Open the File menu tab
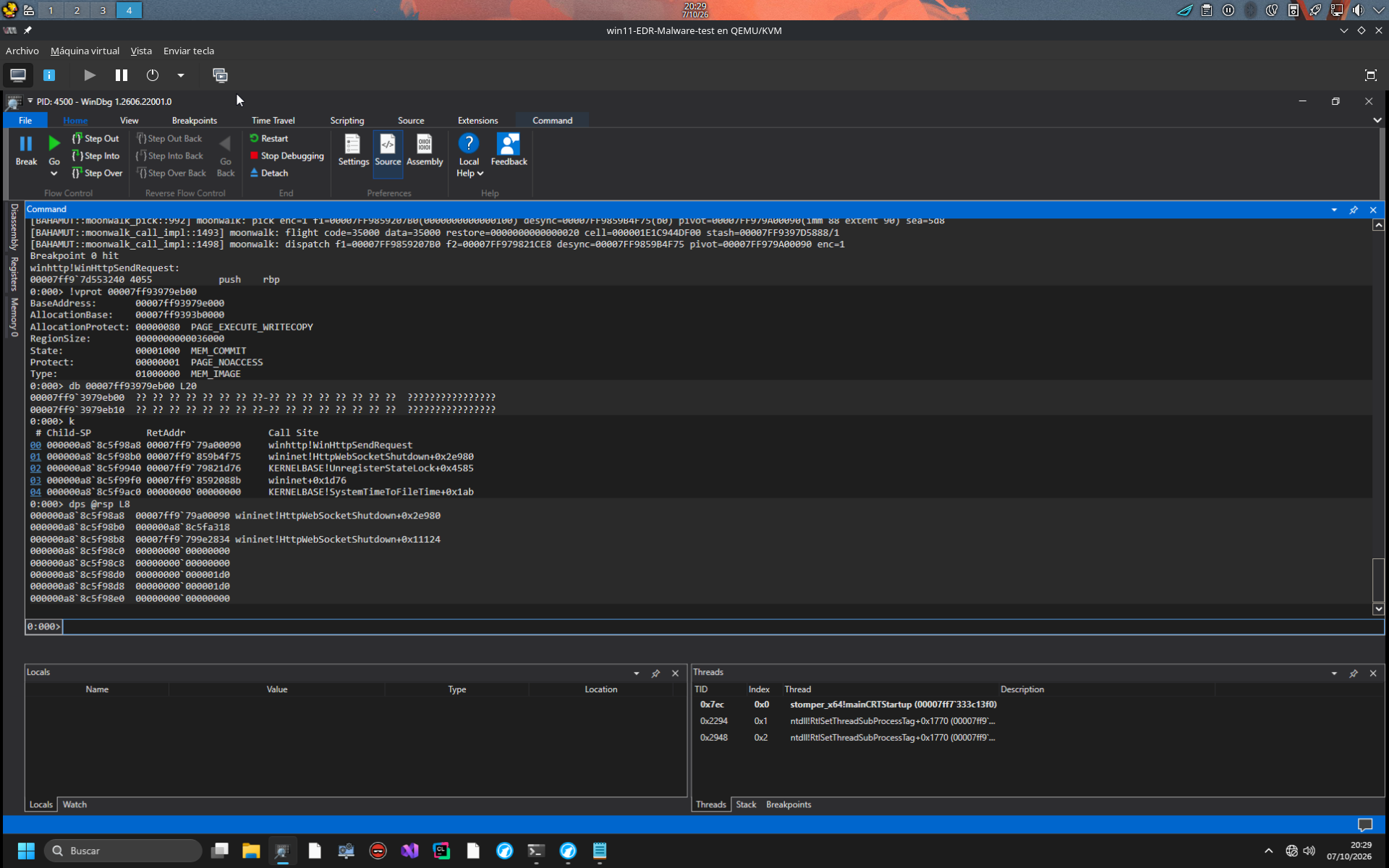Viewport: 1389px width, 868px height. [25, 120]
